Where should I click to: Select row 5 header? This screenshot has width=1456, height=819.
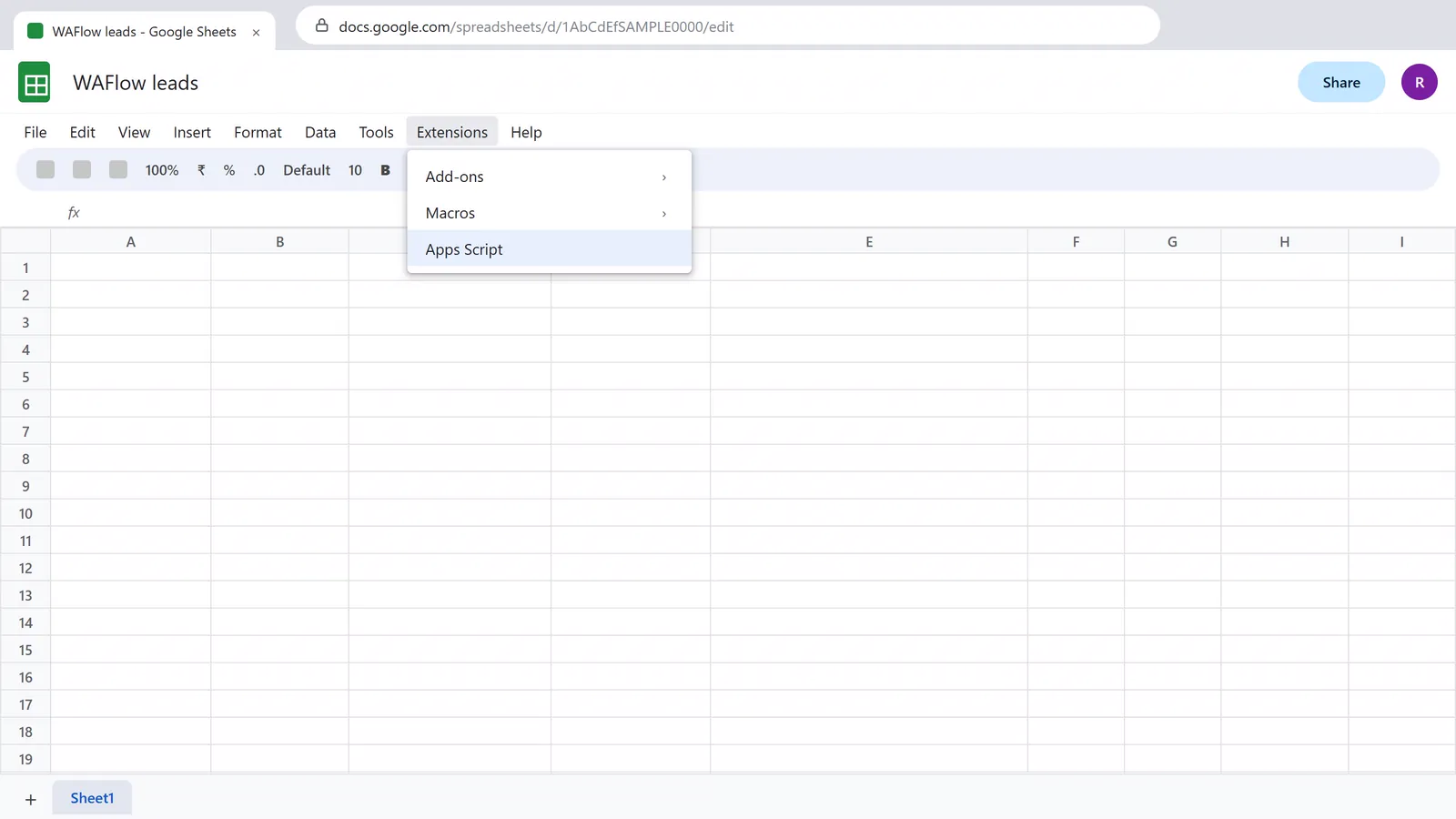pyautogui.click(x=25, y=377)
